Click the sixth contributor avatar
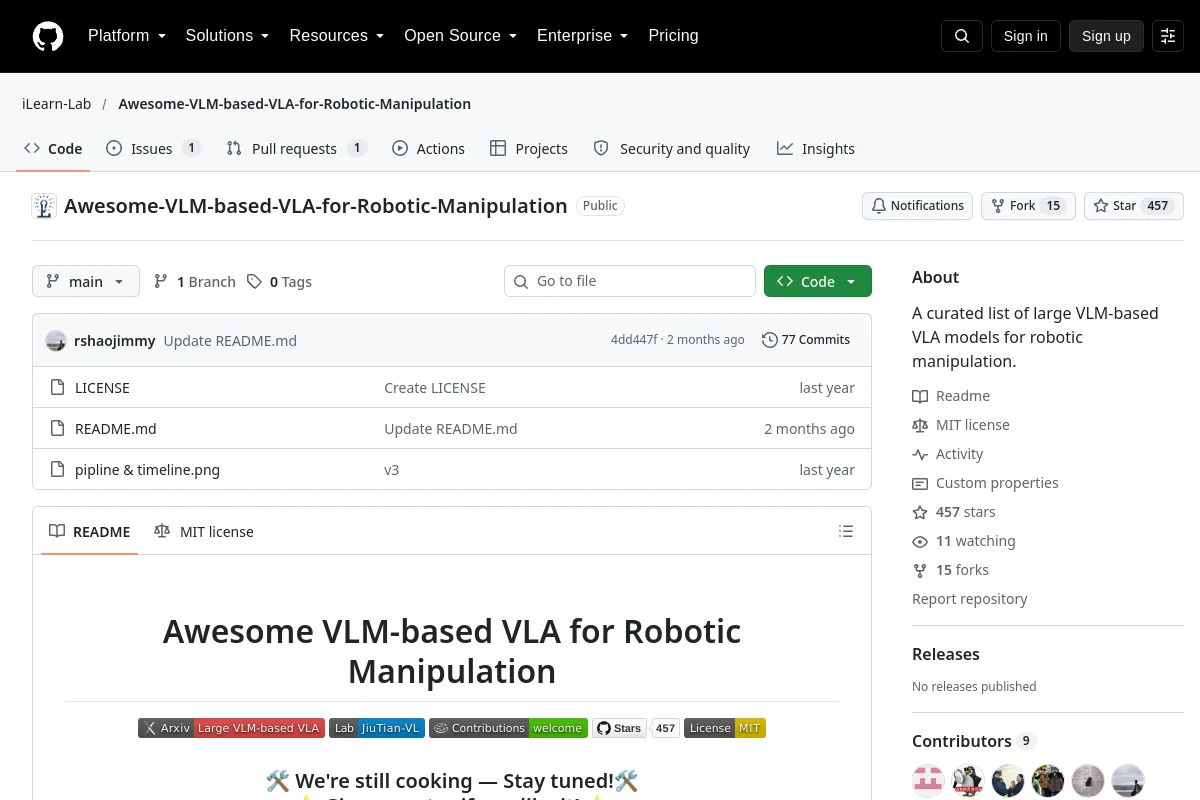The image size is (1200, 800). [x=1128, y=781]
